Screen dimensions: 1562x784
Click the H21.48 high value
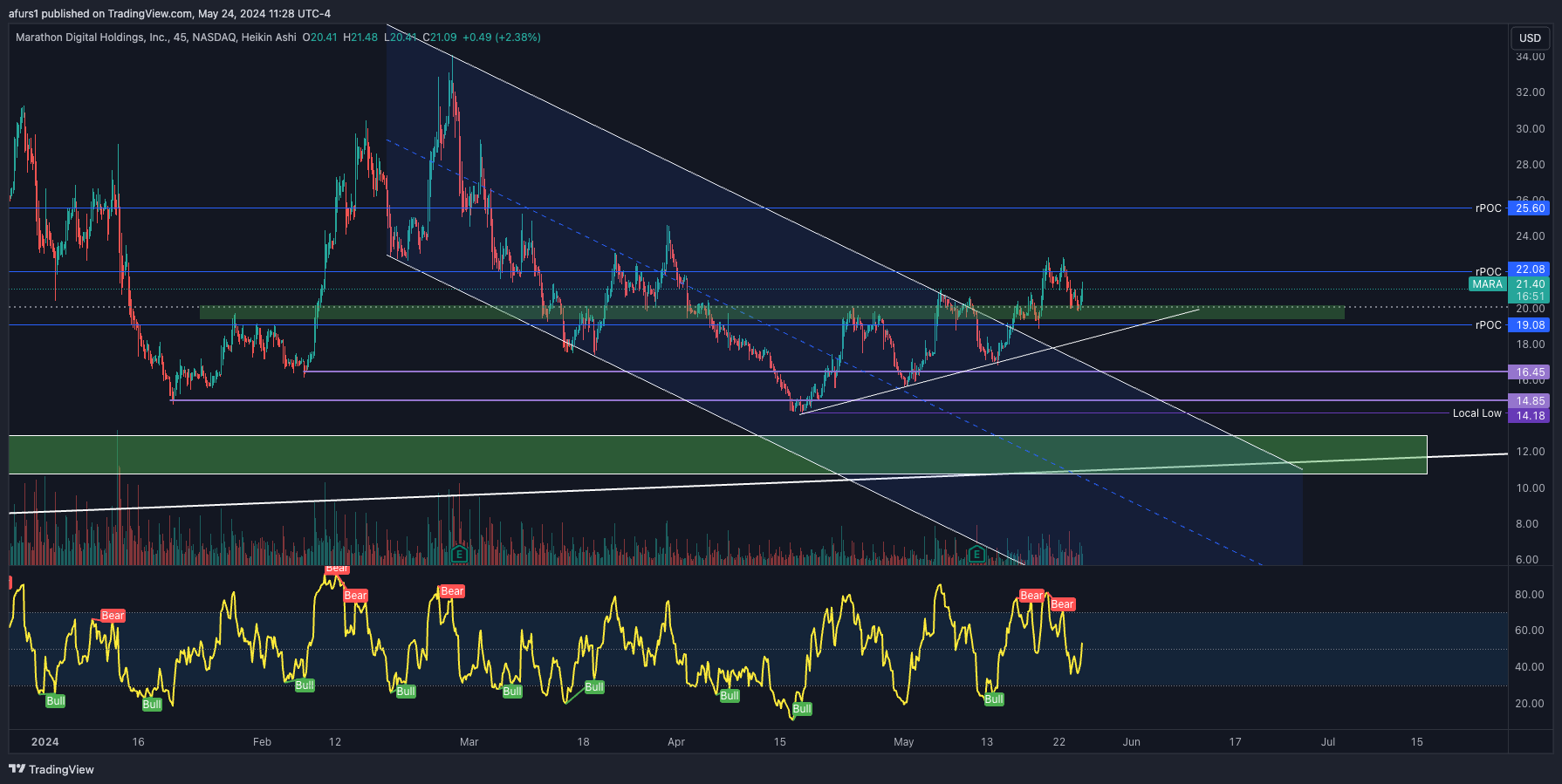point(360,37)
